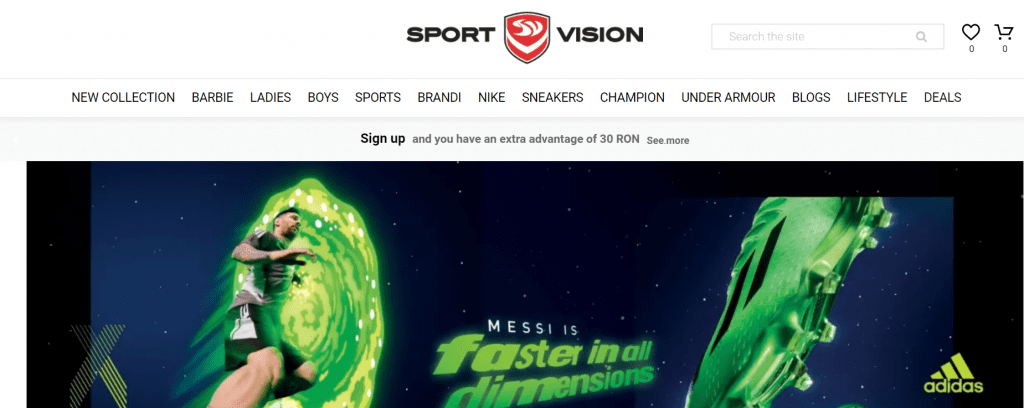
Task: Click the See more link
Action: 667,140
